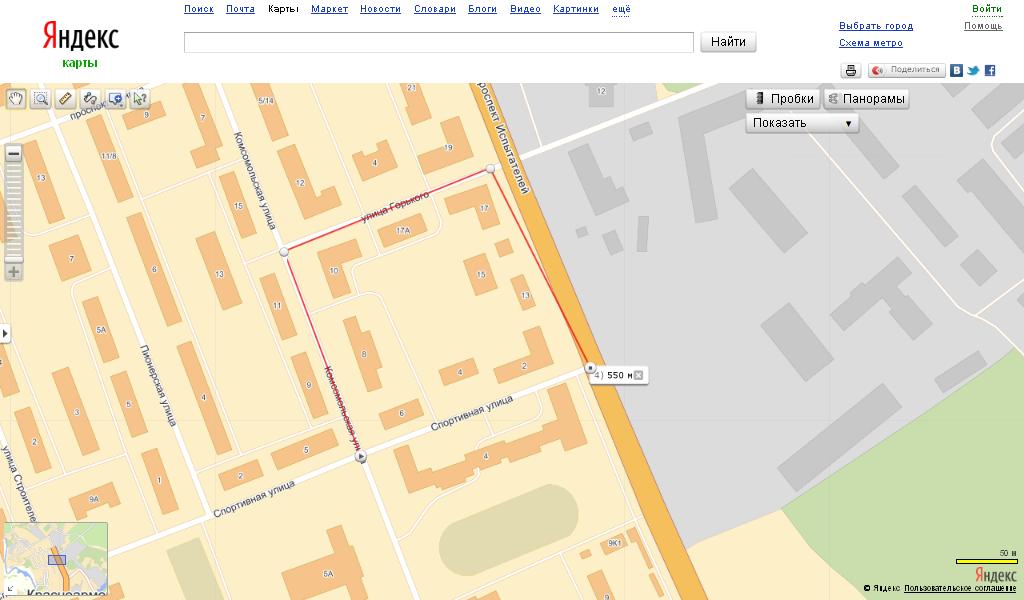Open the Поиск service link
The image size is (1024, 600).
pyautogui.click(x=199, y=9)
